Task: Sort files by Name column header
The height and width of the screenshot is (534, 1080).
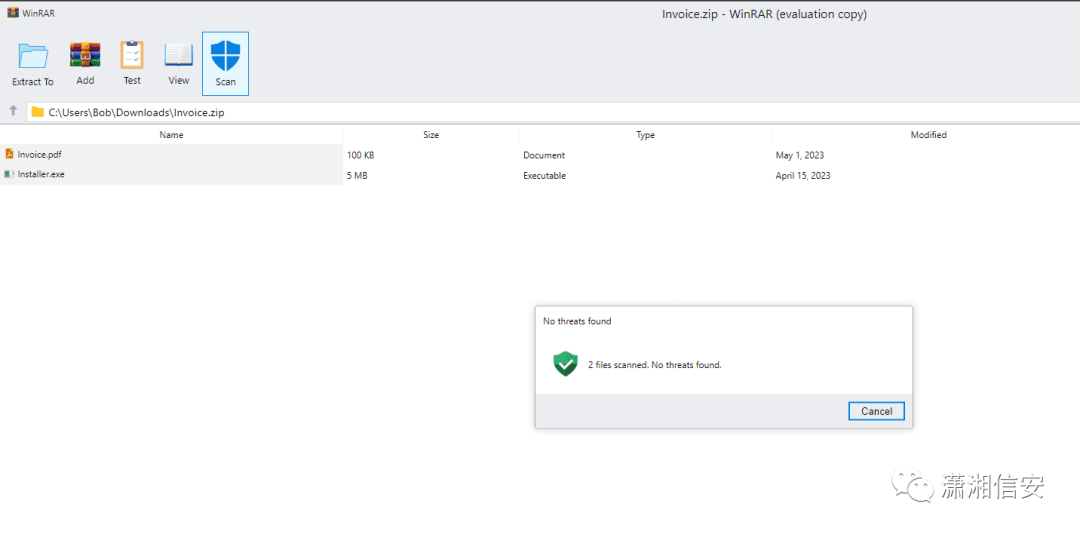Action: (172, 135)
